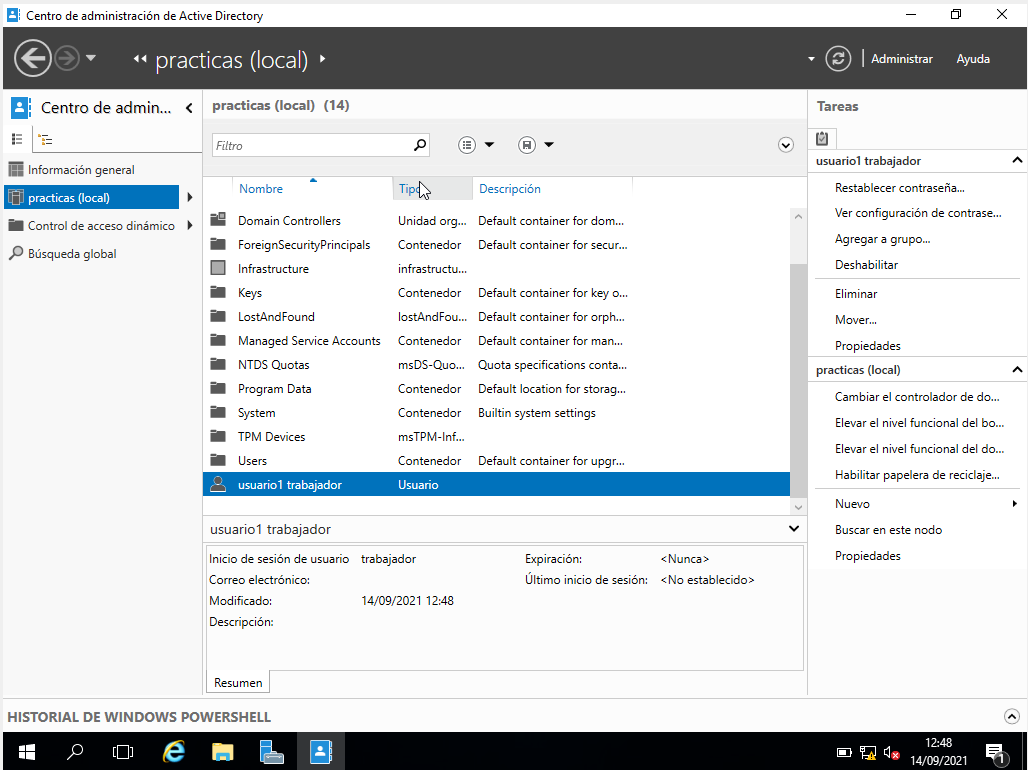Image resolution: width=1028 pixels, height=770 pixels.
Task: Expand the Control de acceso dinámico node
Action: [x=190, y=226]
